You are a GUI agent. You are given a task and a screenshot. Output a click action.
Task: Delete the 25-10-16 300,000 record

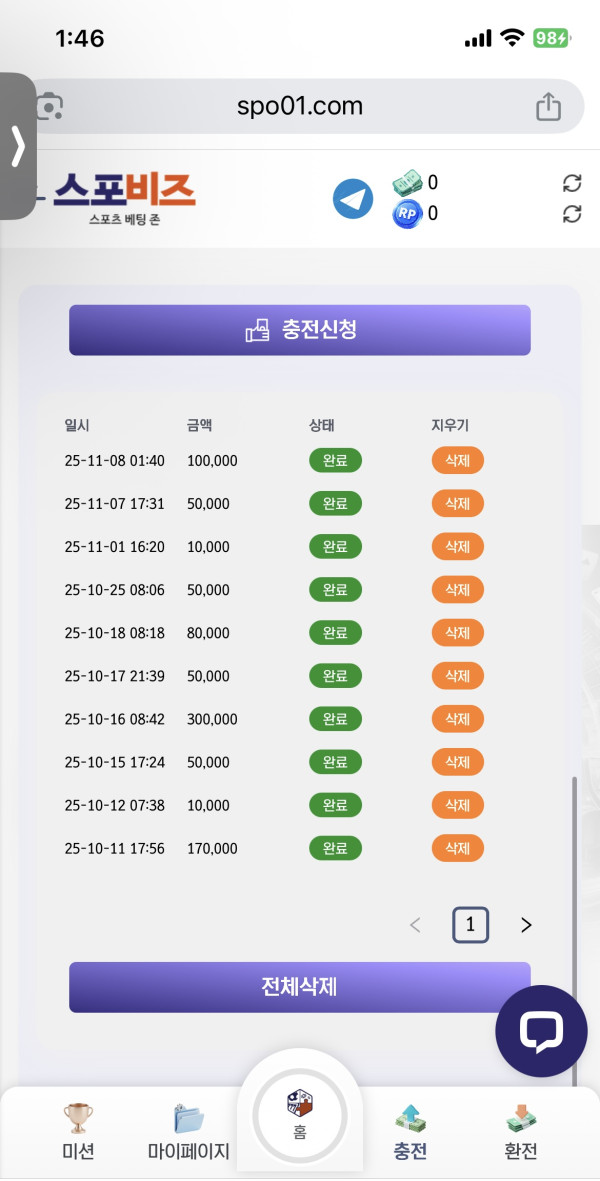(457, 719)
